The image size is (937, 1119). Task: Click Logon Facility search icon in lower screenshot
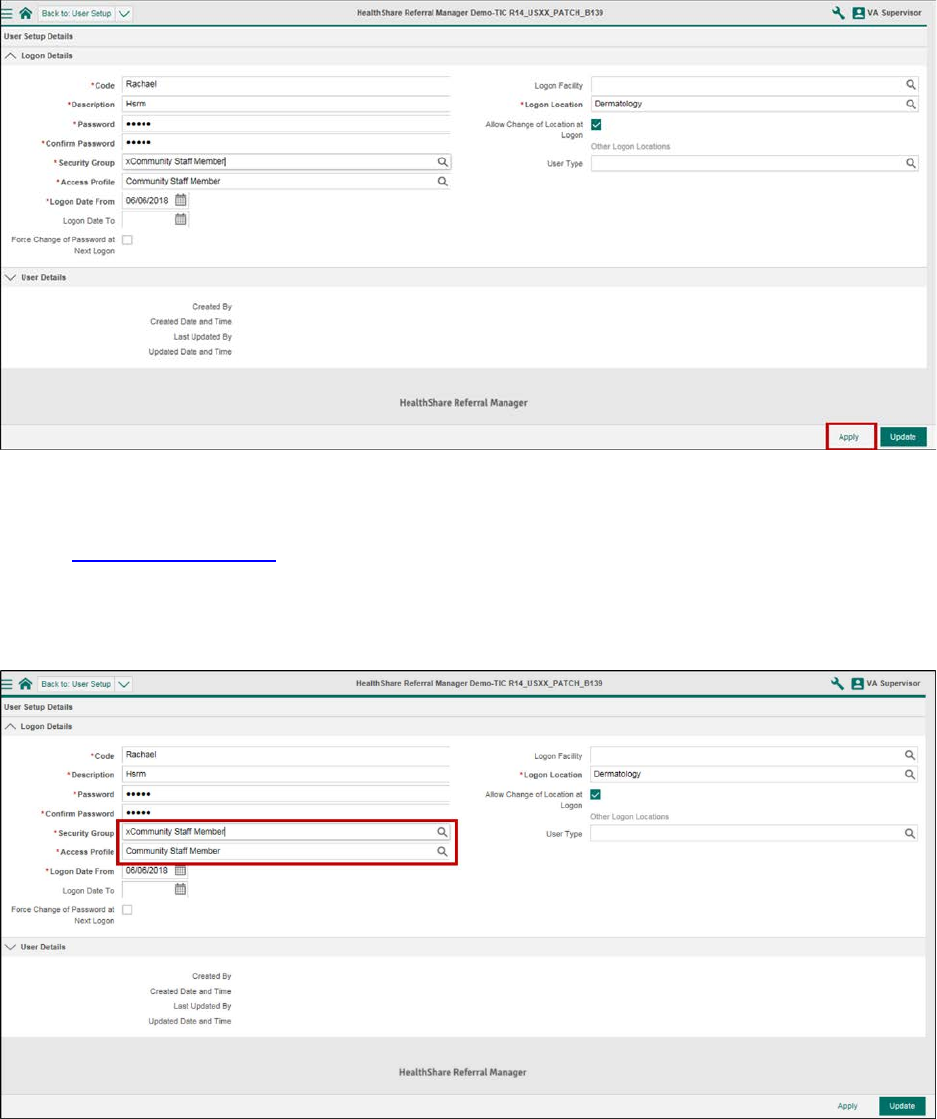[x=910, y=755]
